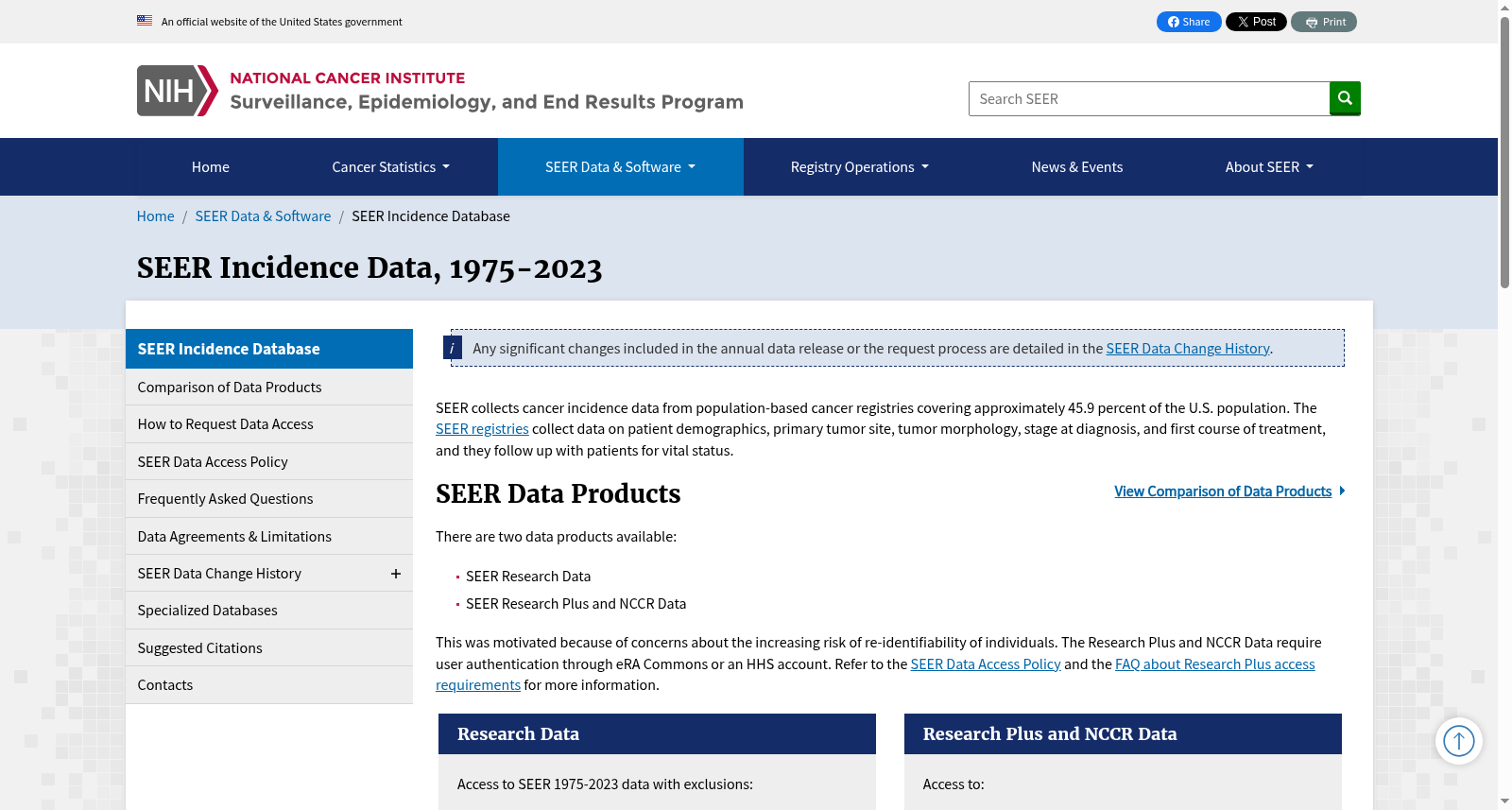Image resolution: width=1512 pixels, height=810 pixels.
Task: Open How to Request Data Access
Action: point(269,424)
